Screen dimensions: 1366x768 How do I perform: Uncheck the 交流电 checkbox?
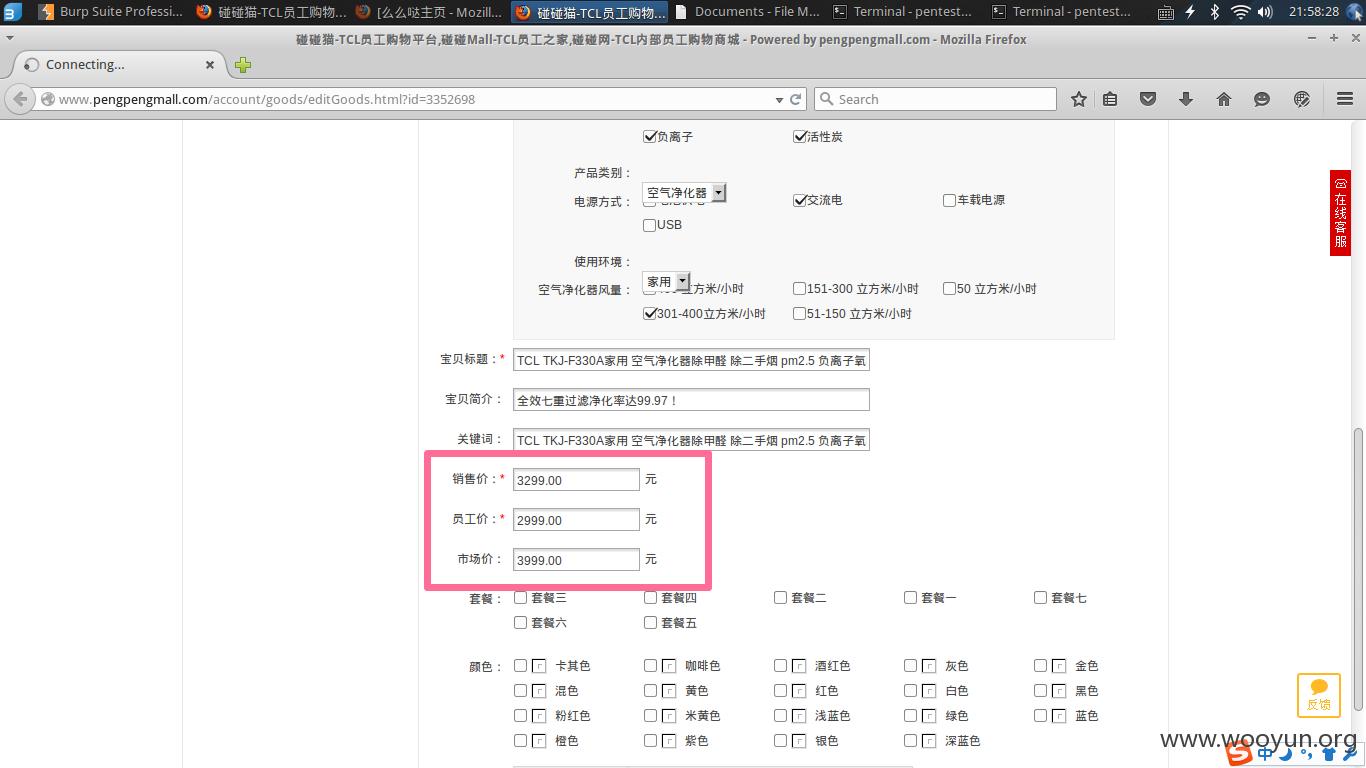coord(799,200)
